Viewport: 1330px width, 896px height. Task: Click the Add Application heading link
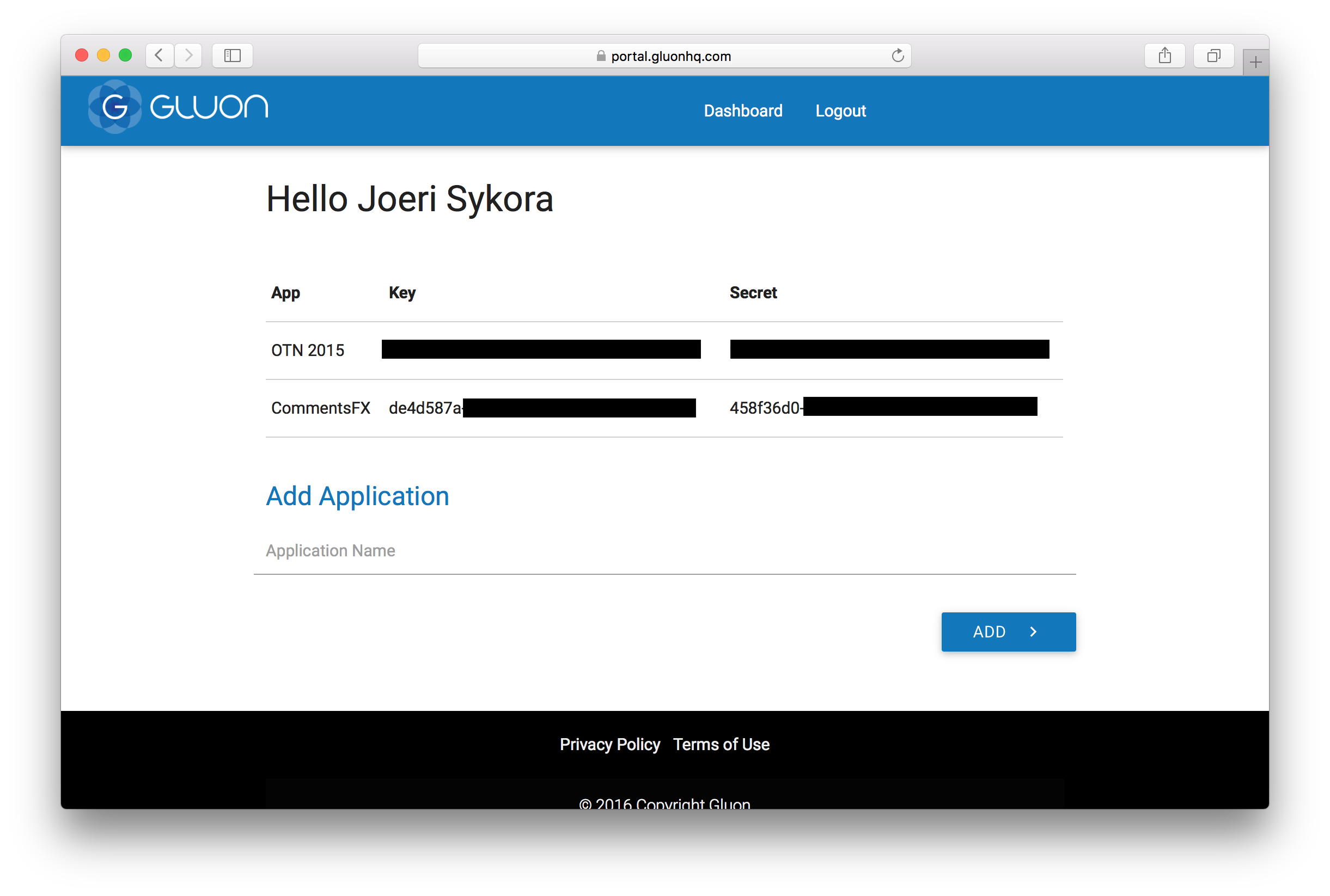click(x=357, y=496)
